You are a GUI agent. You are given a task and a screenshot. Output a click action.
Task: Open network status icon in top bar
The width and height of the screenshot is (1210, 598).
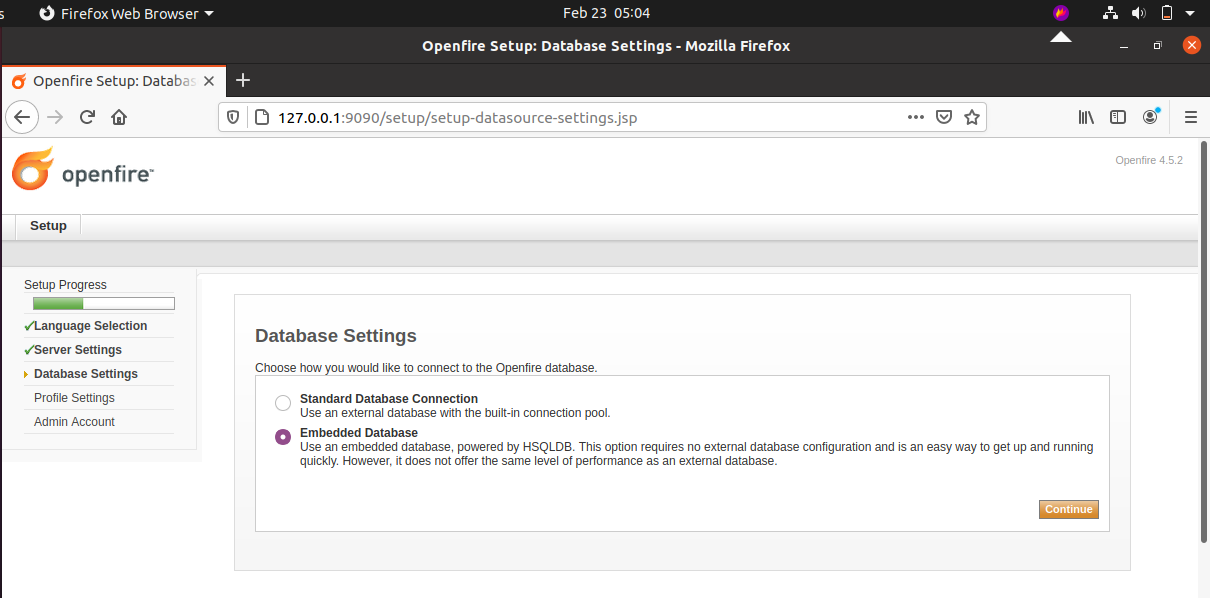(x=1111, y=13)
